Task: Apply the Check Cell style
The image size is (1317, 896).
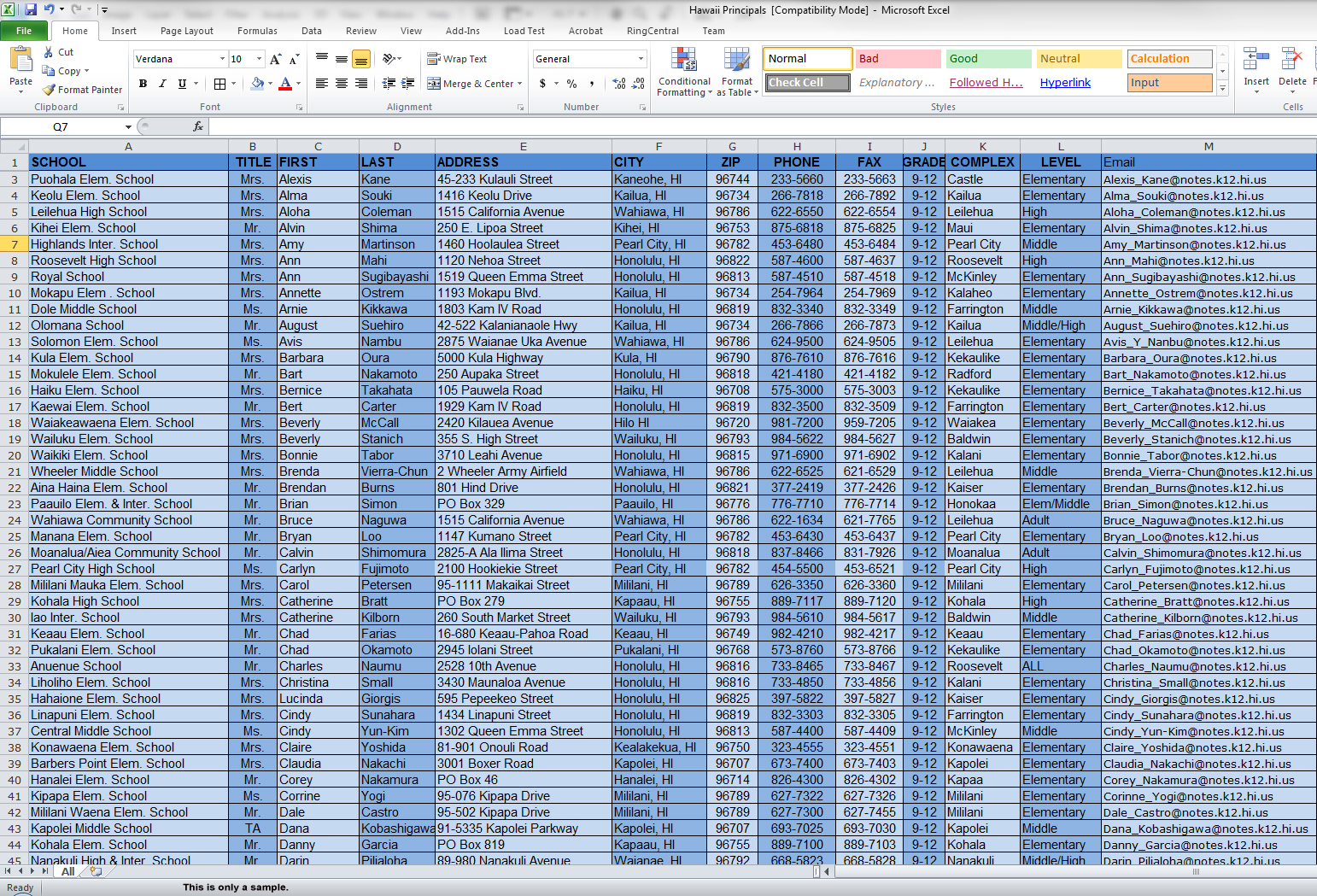Action: pos(807,83)
